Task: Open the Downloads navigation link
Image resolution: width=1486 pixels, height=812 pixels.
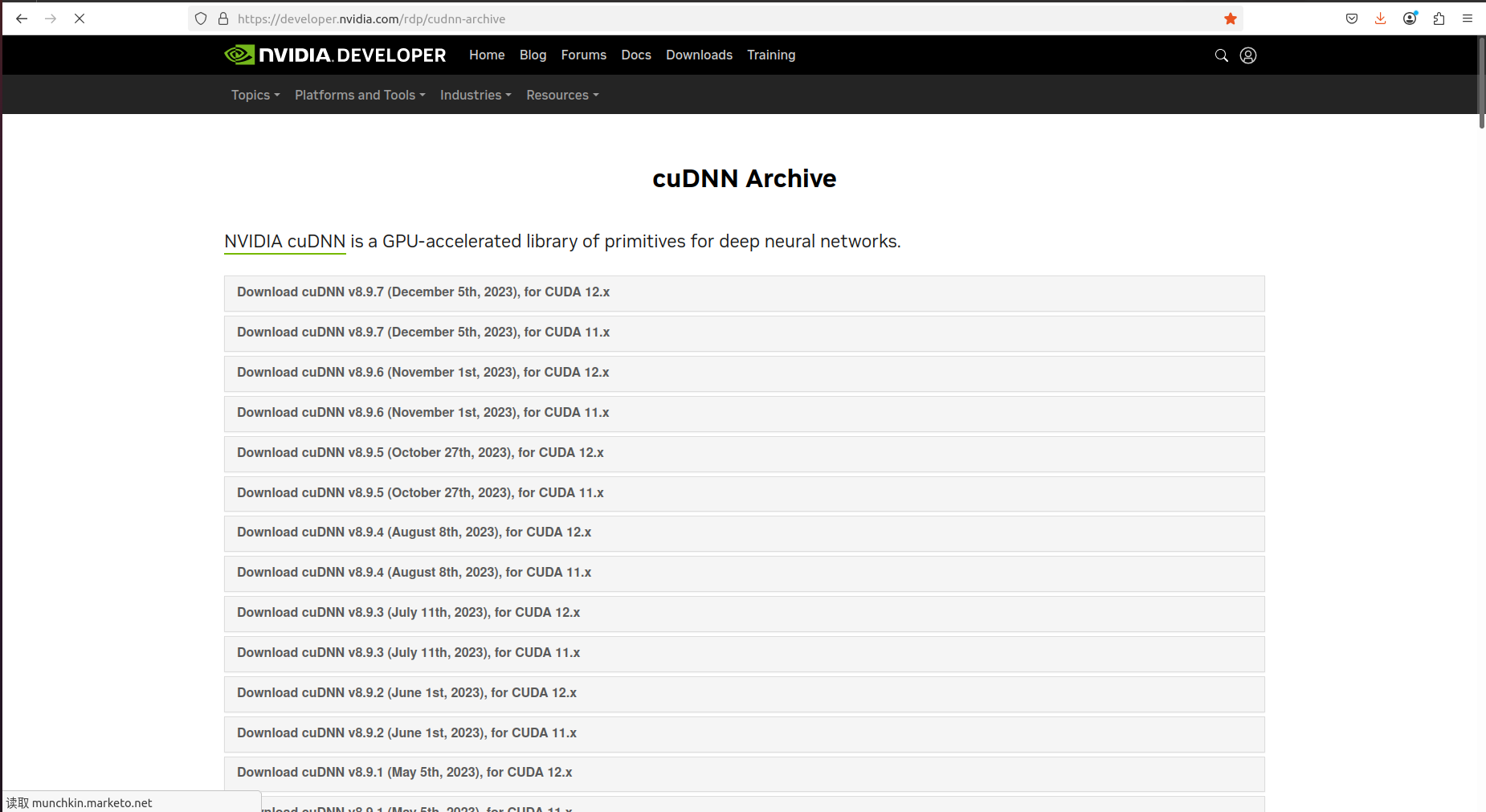Action: (699, 55)
